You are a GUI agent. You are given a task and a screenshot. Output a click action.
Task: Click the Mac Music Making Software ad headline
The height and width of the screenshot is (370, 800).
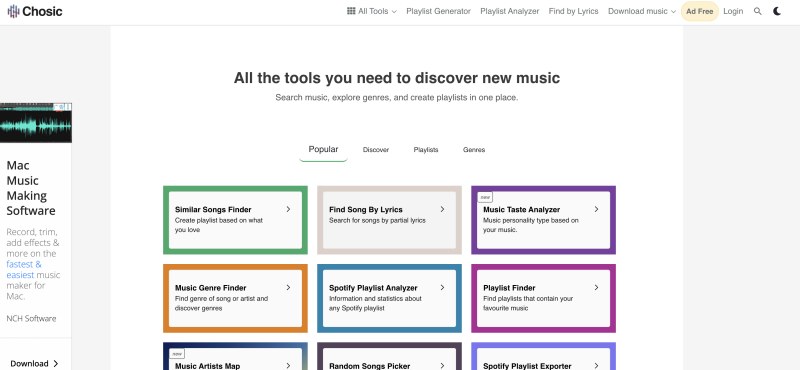31,188
